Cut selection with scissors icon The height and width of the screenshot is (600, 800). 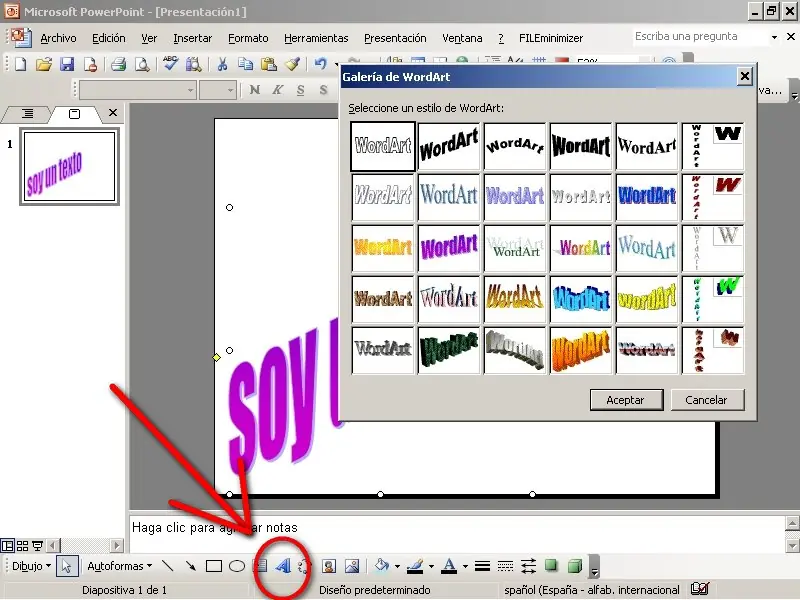pyautogui.click(x=222, y=64)
